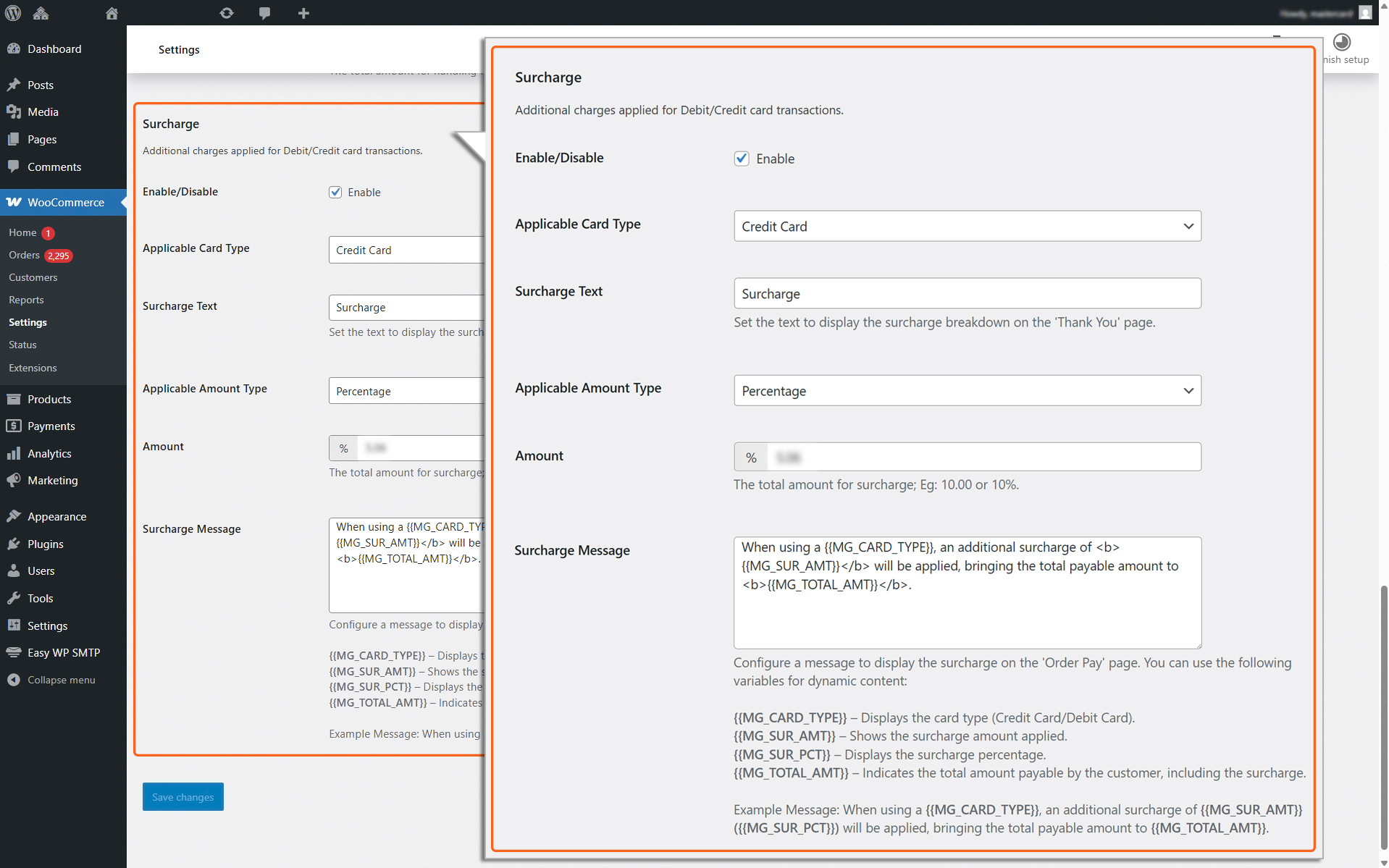Open WooCommerce Status submenu link
1389x868 pixels.
click(22, 345)
